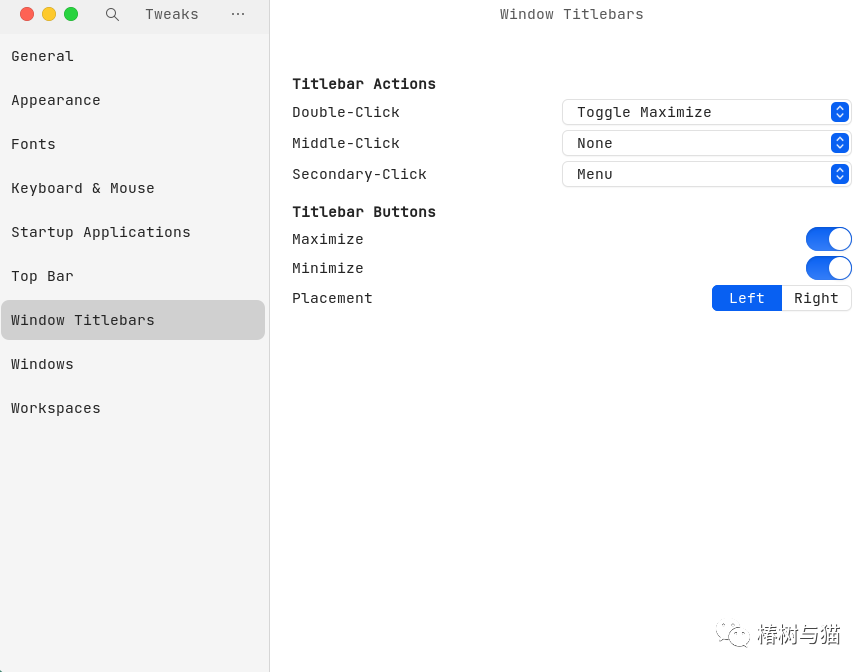Open the Double-Click action dropdown

[706, 112]
